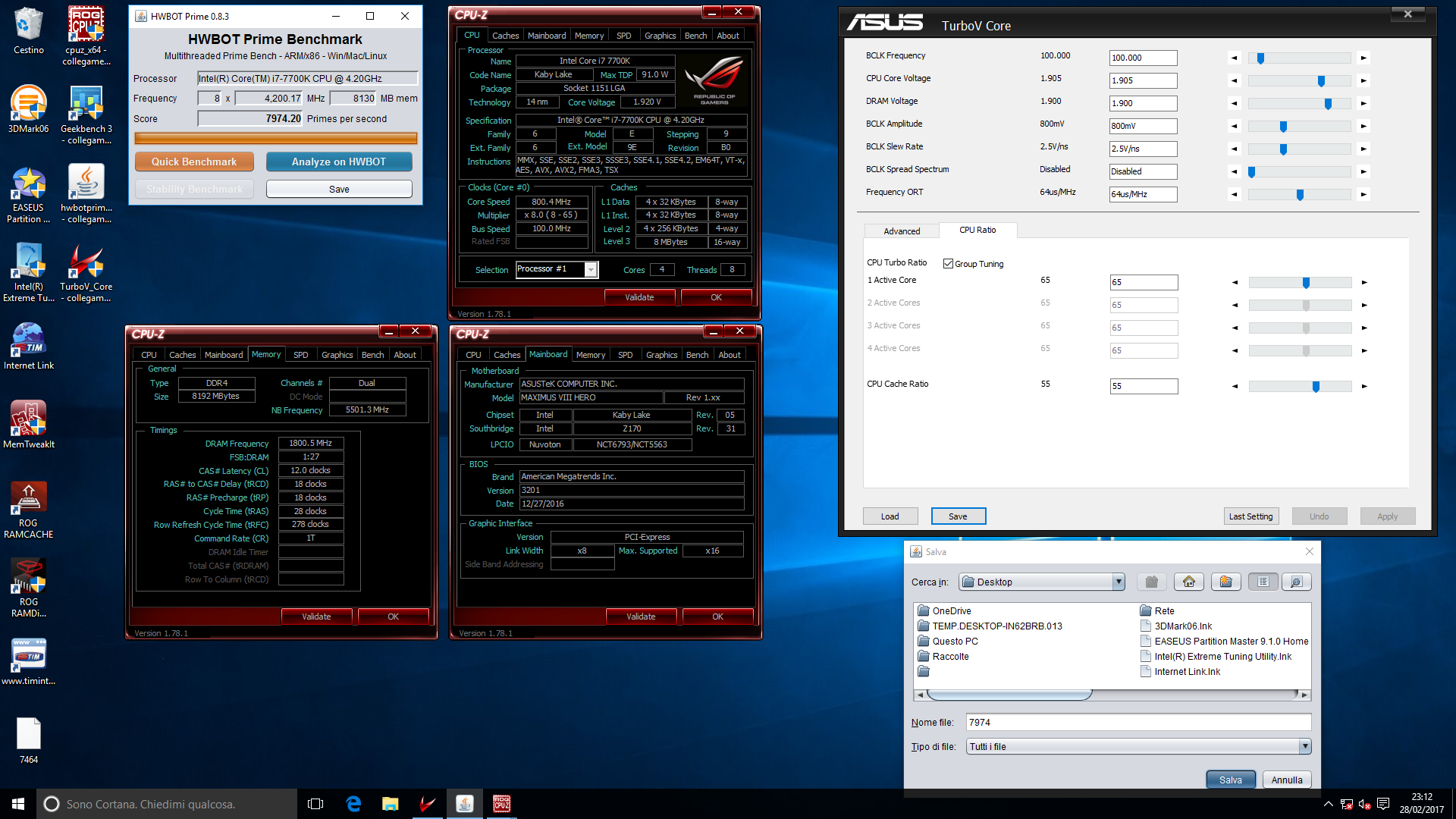Image resolution: width=1456 pixels, height=819 pixels.
Task: Open the EASEUS Partition desktop icon
Action: [x=28, y=193]
